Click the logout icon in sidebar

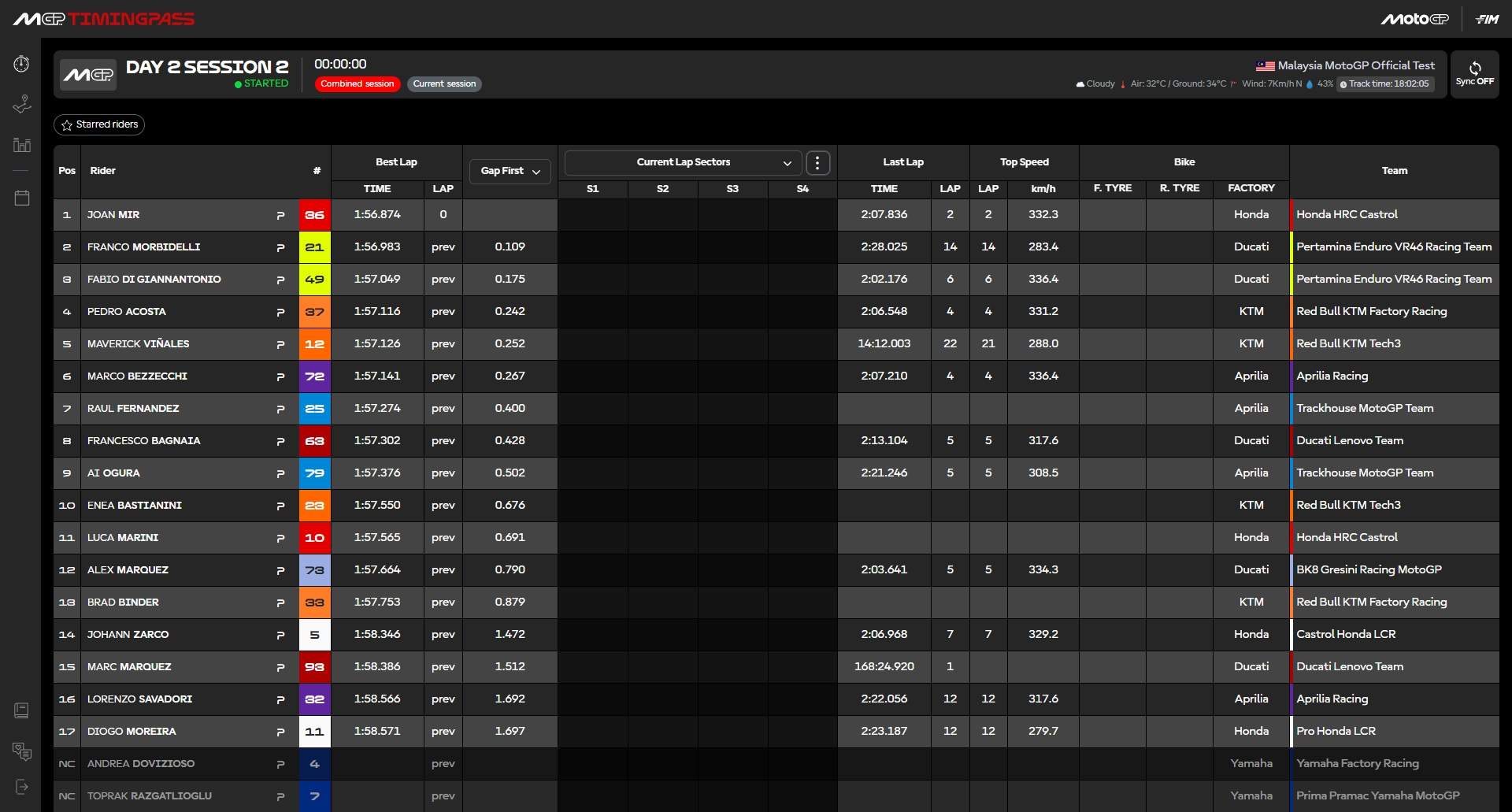tap(21, 787)
